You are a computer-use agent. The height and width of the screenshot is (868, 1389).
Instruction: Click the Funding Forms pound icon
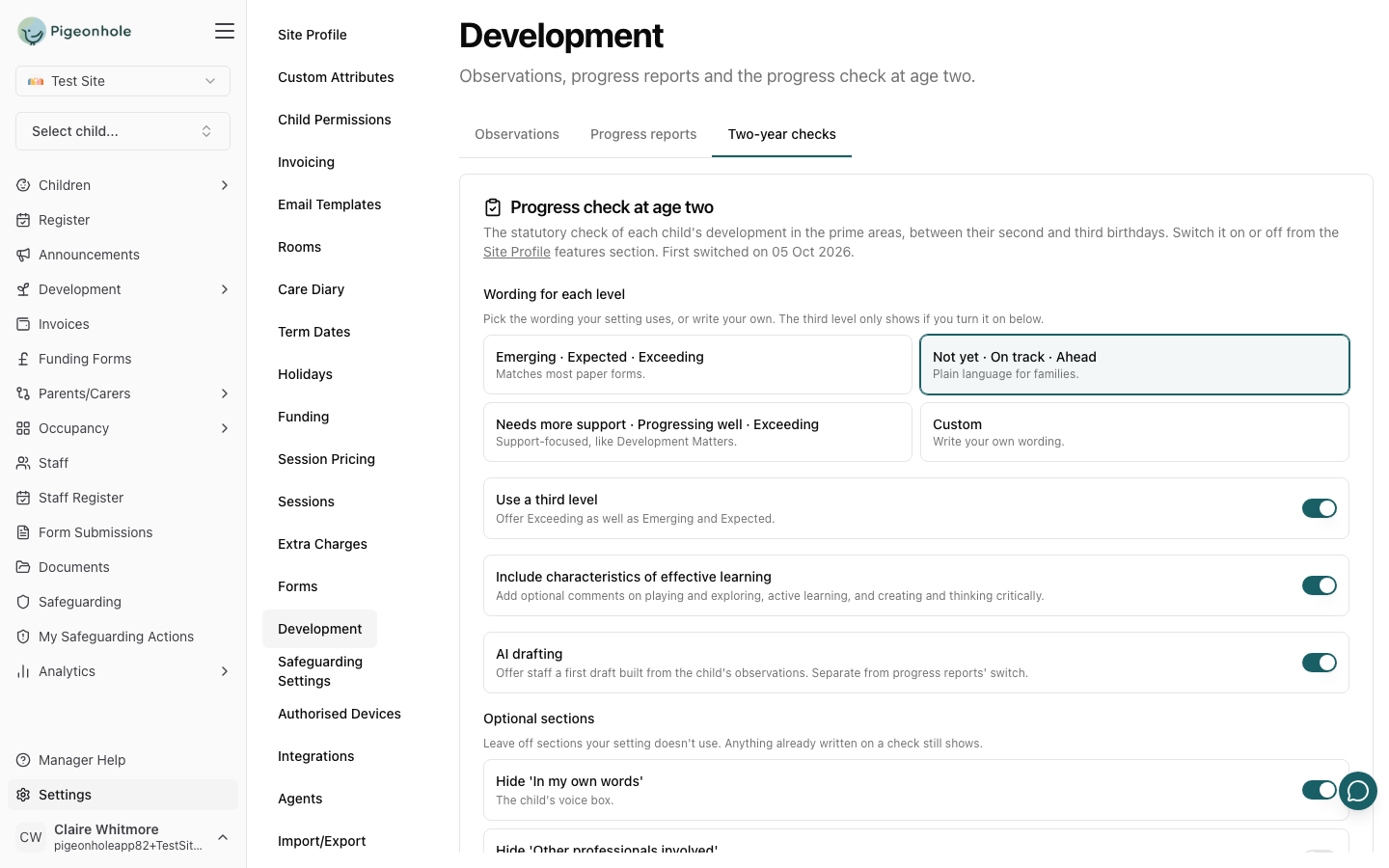tap(23, 359)
